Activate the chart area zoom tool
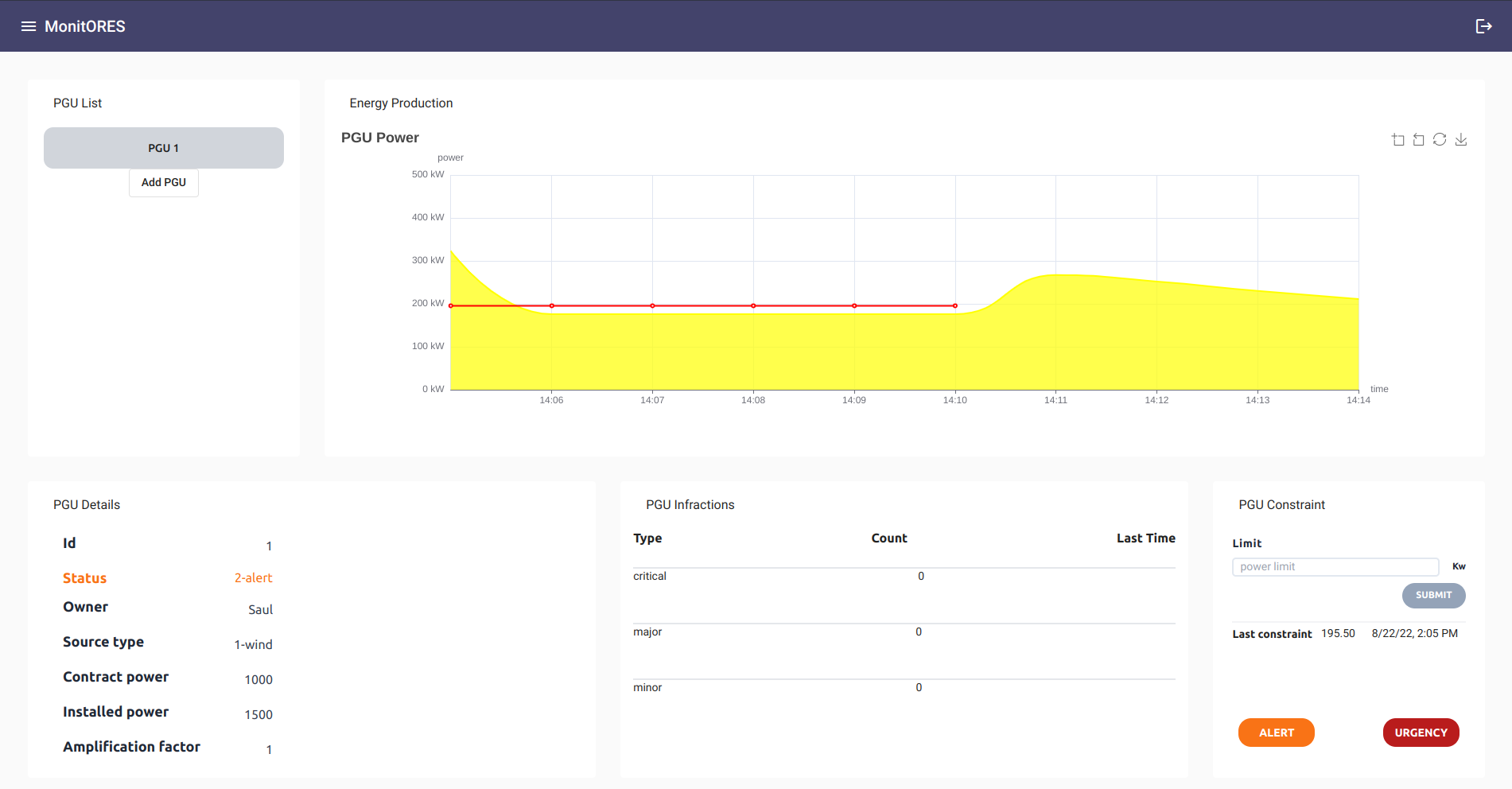 pos(1397,140)
